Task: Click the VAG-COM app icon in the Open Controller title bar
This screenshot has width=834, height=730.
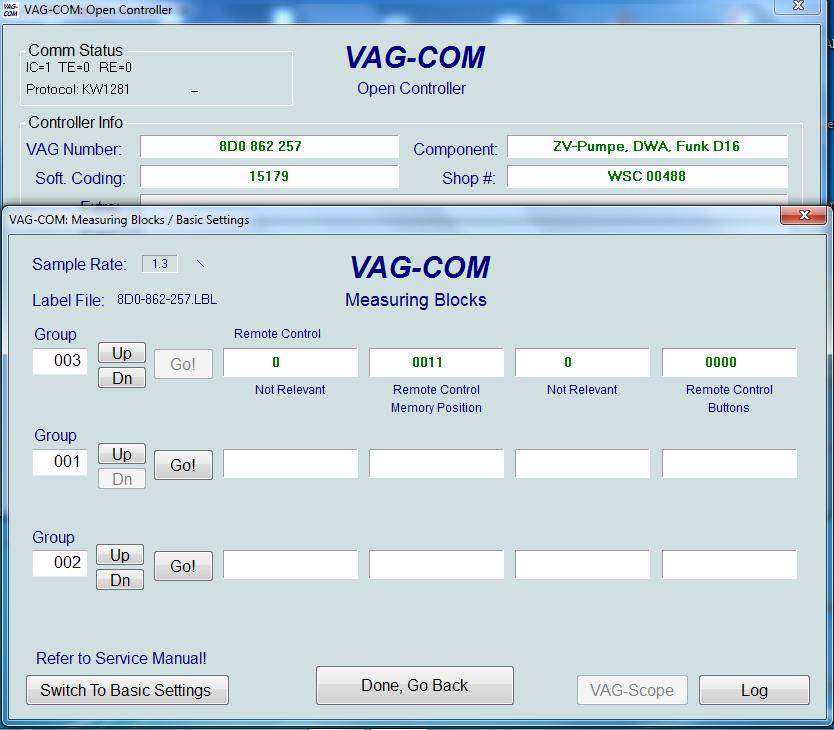Action: pyautogui.click(x=10, y=10)
